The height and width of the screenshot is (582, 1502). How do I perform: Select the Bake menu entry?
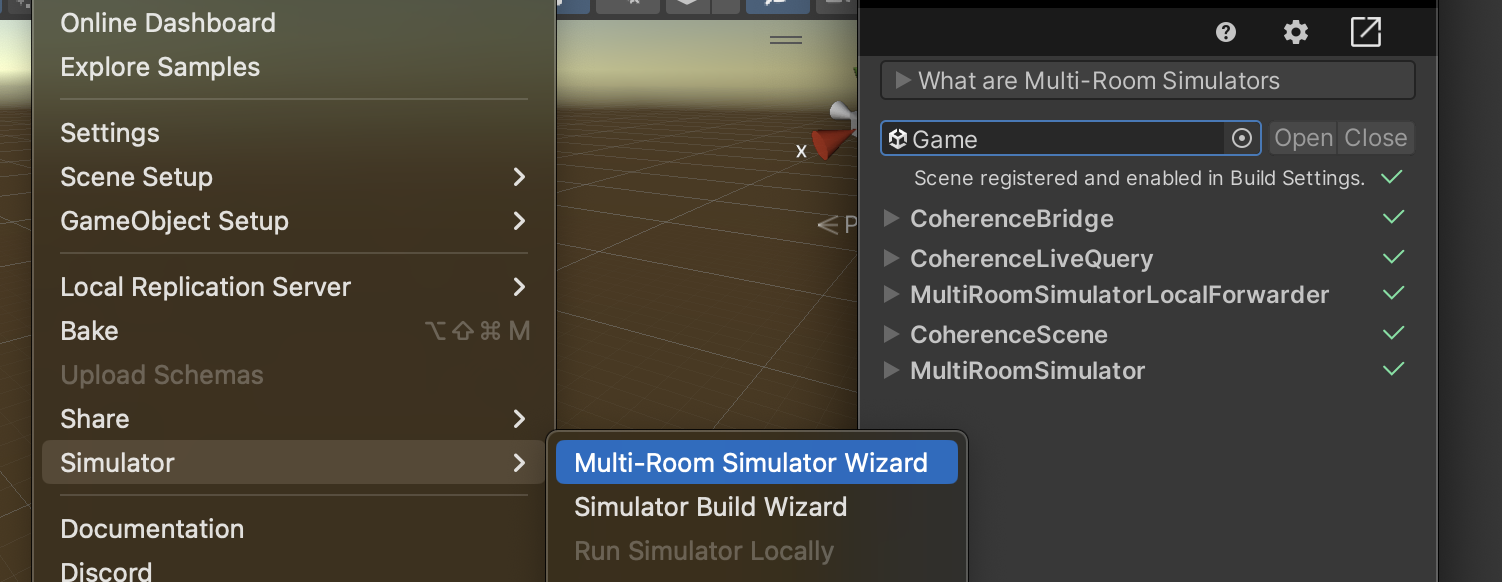click(x=294, y=331)
